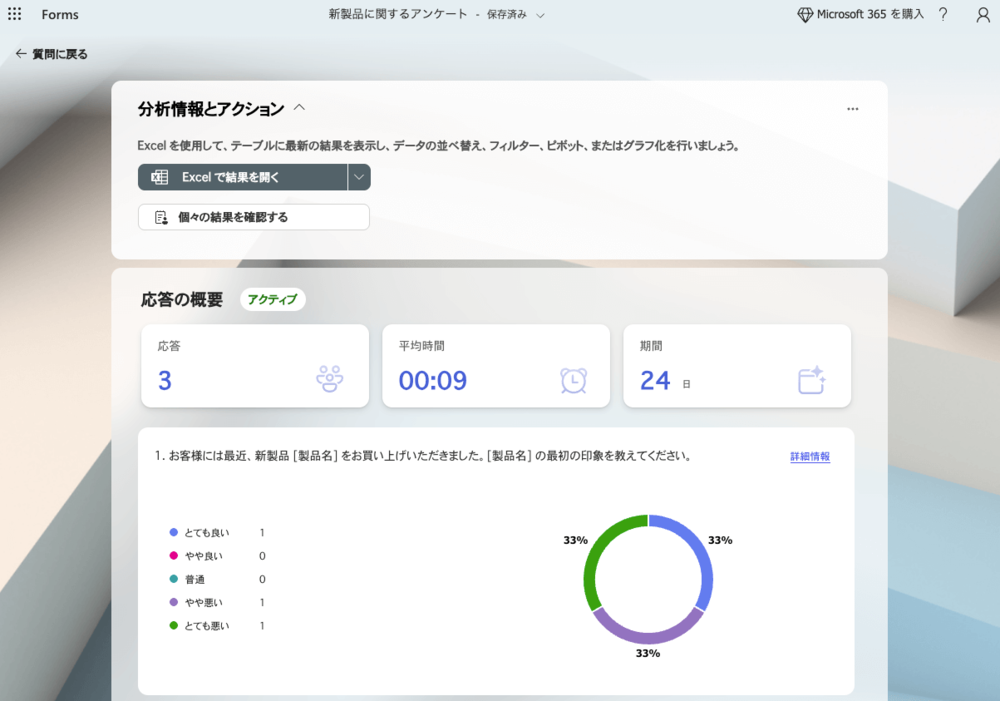Click the アクティブ status badge
The image size is (1000, 701).
click(272, 299)
